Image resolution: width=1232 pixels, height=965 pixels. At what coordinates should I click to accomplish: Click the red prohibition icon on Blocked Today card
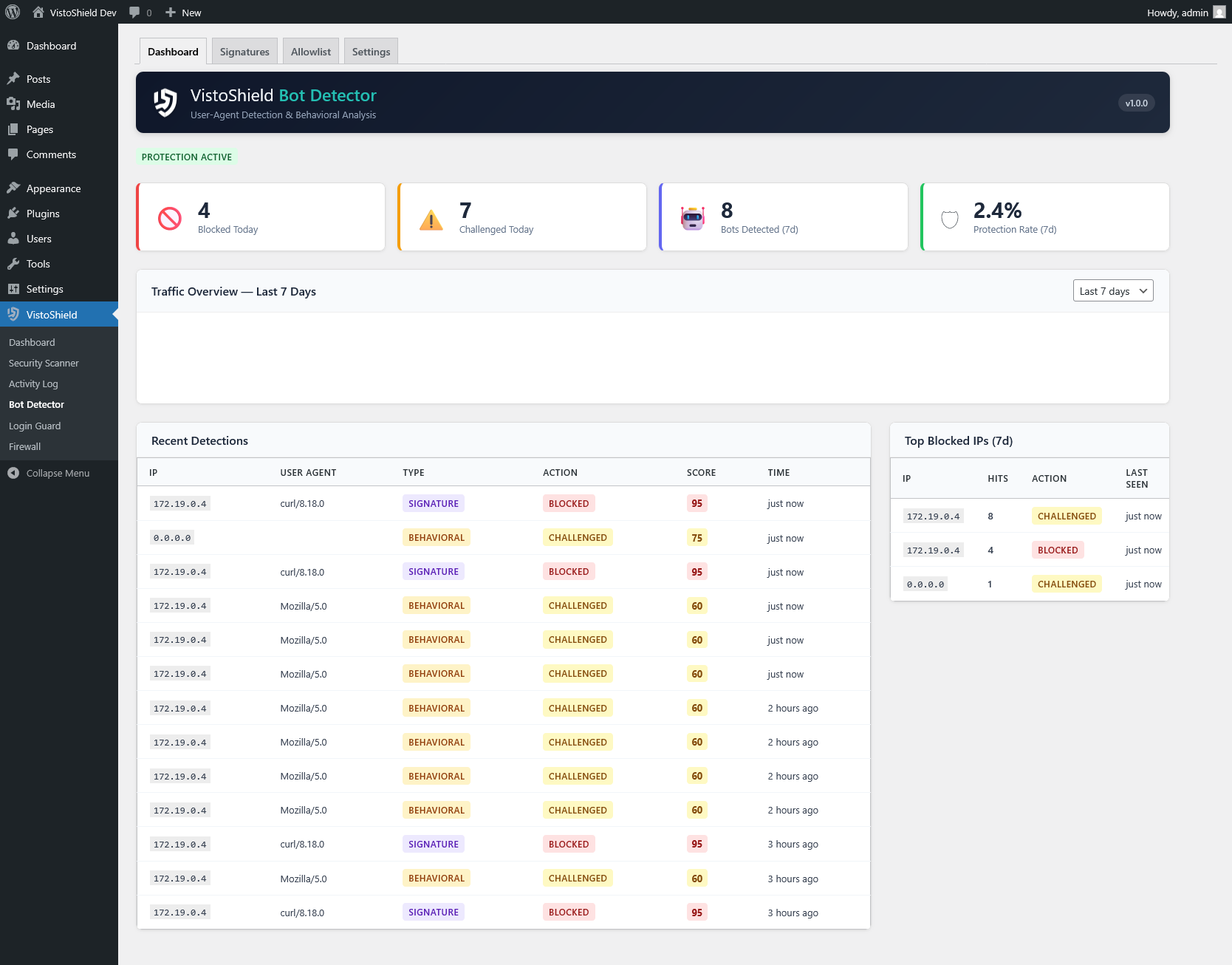(x=170, y=216)
